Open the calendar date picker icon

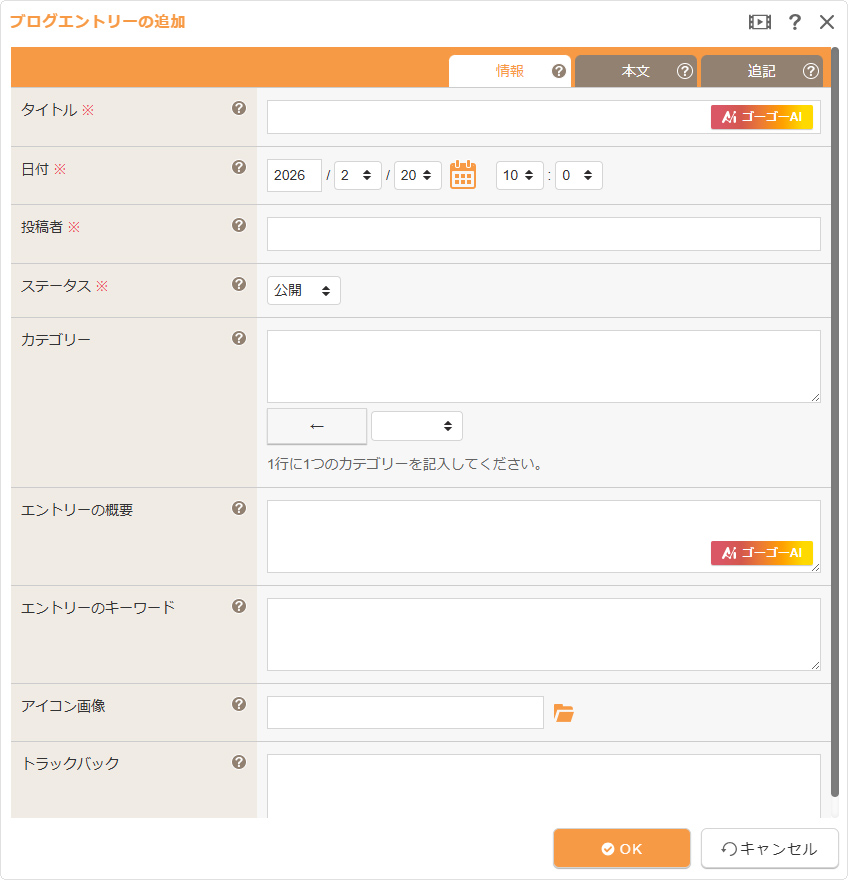click(x=462, y=175)
